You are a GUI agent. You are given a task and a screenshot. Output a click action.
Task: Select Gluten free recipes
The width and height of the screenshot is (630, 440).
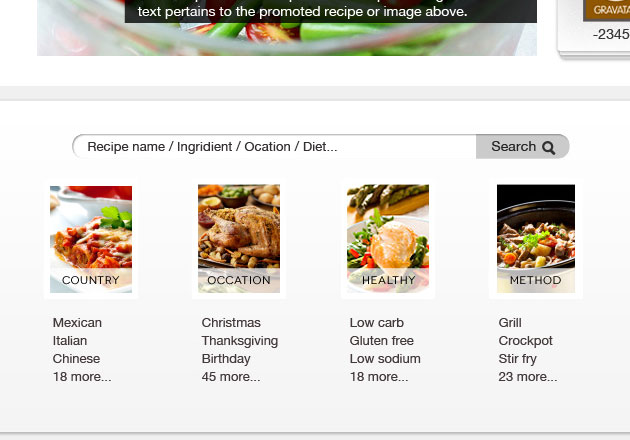382,341
